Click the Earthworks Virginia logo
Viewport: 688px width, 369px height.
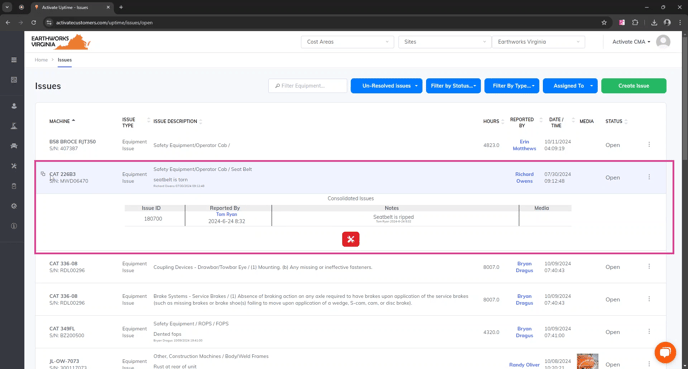tap(61, 42)
